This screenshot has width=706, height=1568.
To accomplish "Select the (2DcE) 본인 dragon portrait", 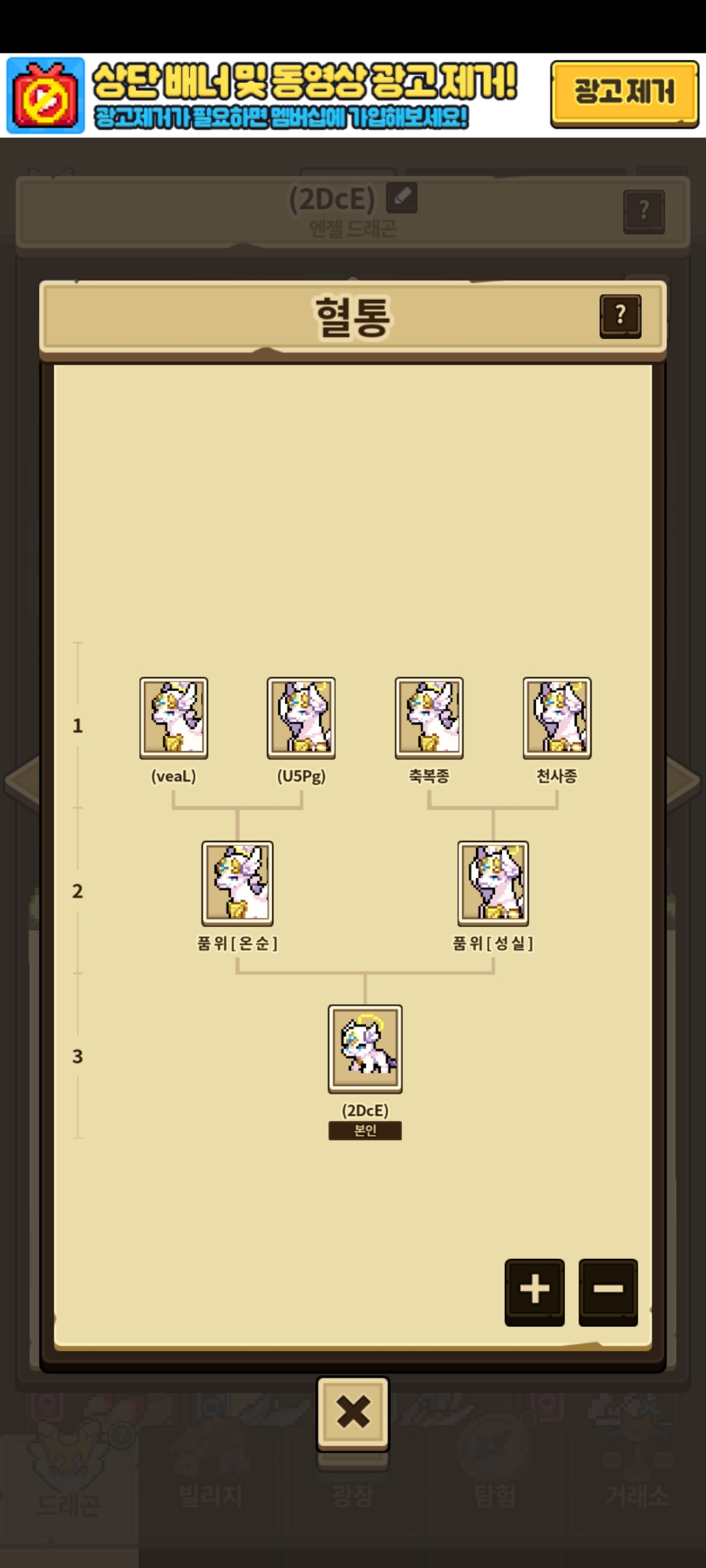I will tap(365, 1049).
